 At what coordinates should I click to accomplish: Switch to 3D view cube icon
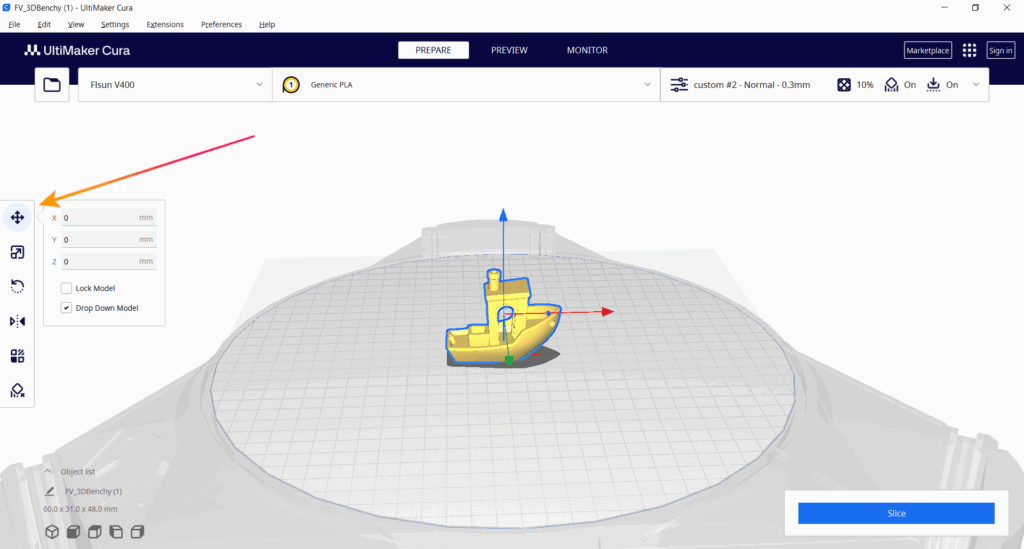pyautogui.click(x=52, y=531)
